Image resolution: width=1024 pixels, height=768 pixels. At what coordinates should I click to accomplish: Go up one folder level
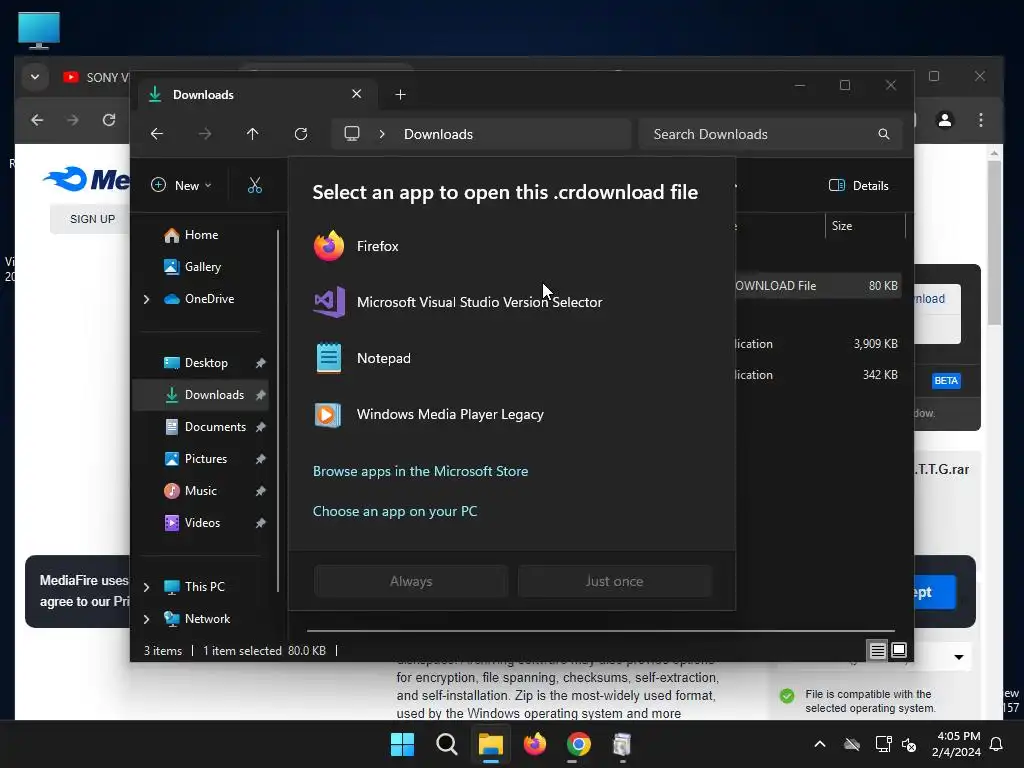(253, 134)
